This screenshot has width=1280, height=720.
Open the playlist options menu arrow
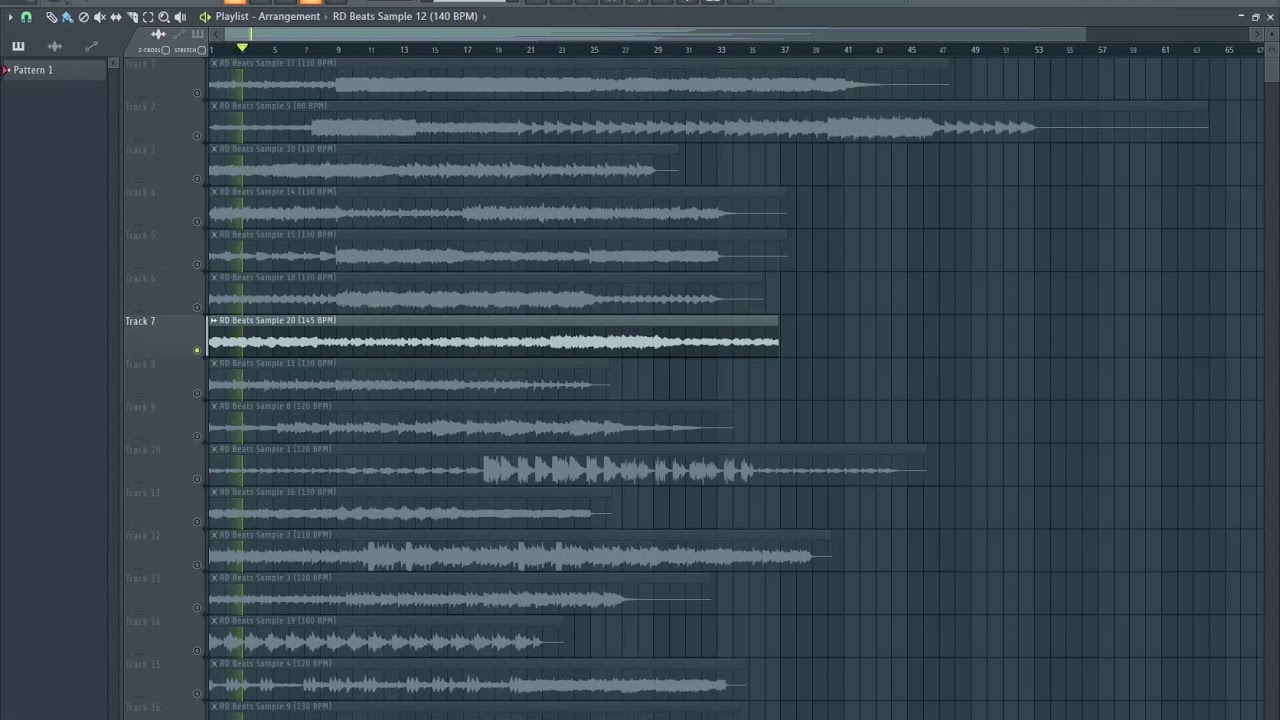11,17
